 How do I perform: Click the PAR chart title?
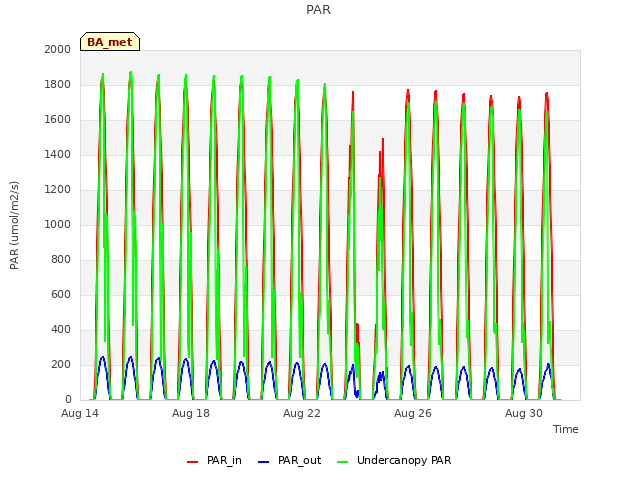tap(318, 10)
